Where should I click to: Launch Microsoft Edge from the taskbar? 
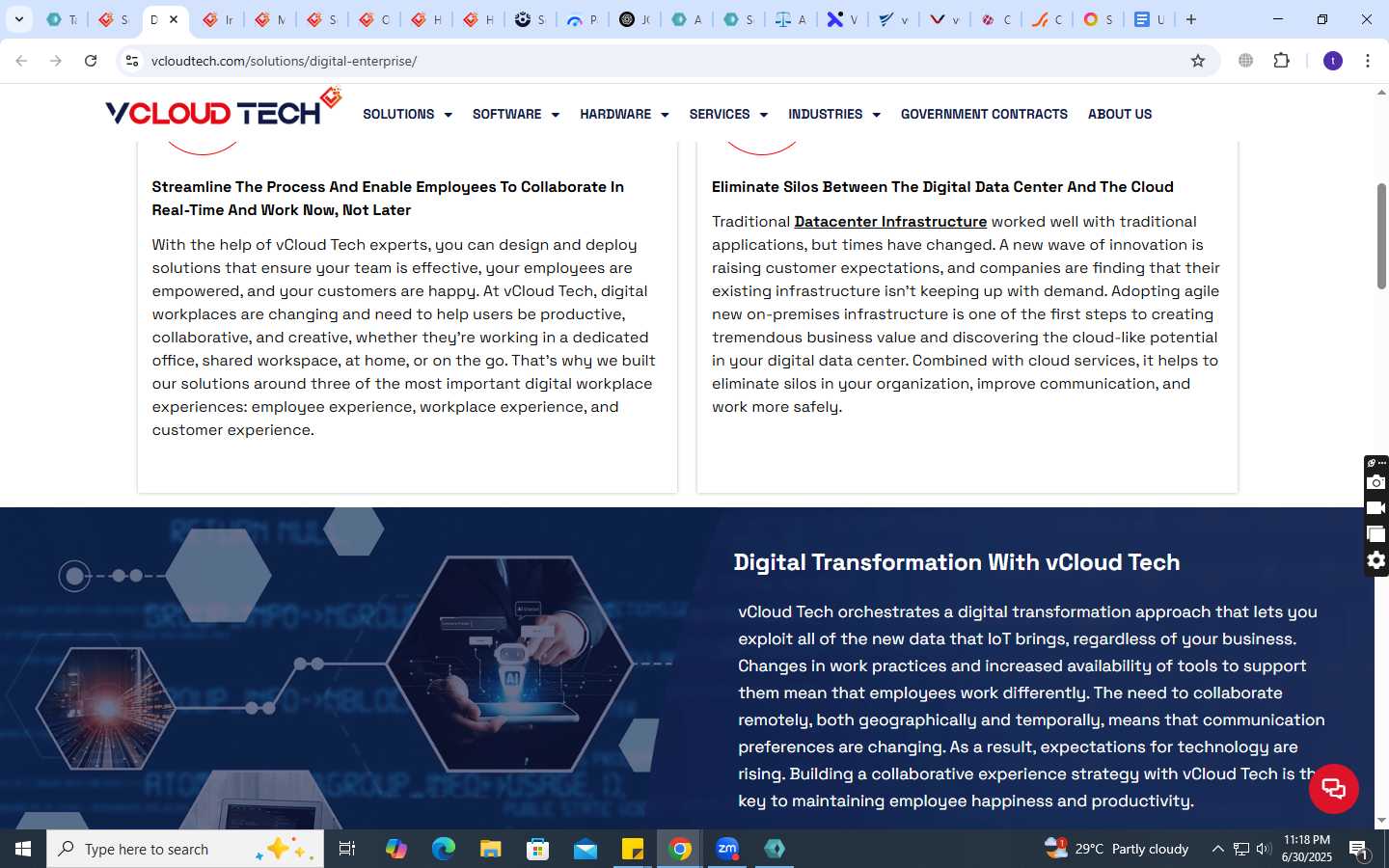[x=443, y=849]
